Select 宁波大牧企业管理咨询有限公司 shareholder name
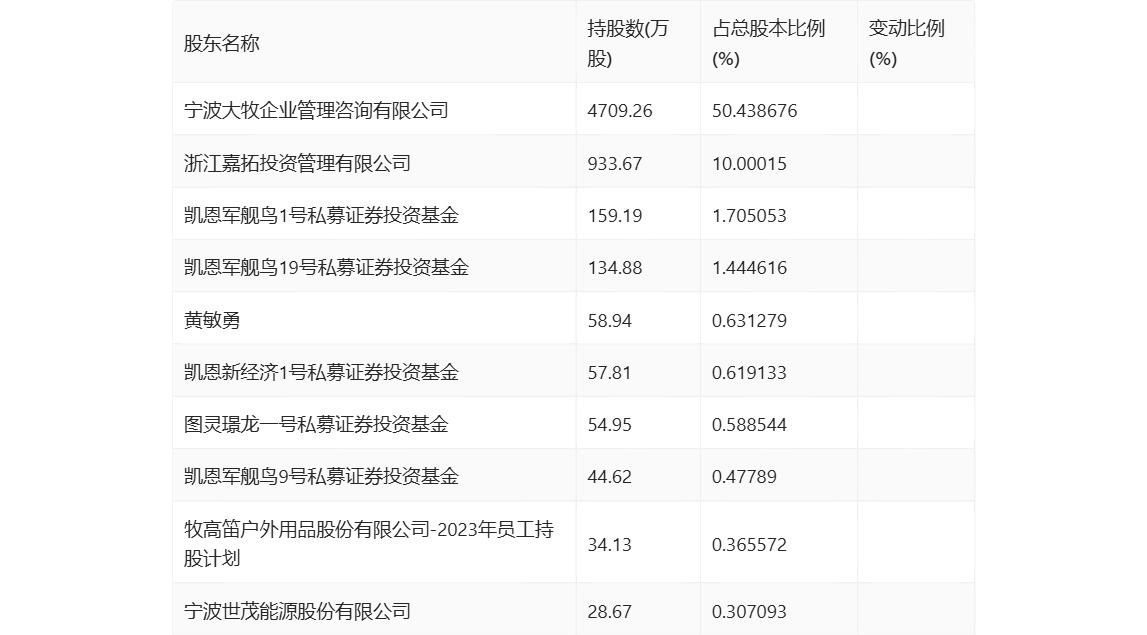The width and height of the screenshot is (1147, 635). pos(316,110)
